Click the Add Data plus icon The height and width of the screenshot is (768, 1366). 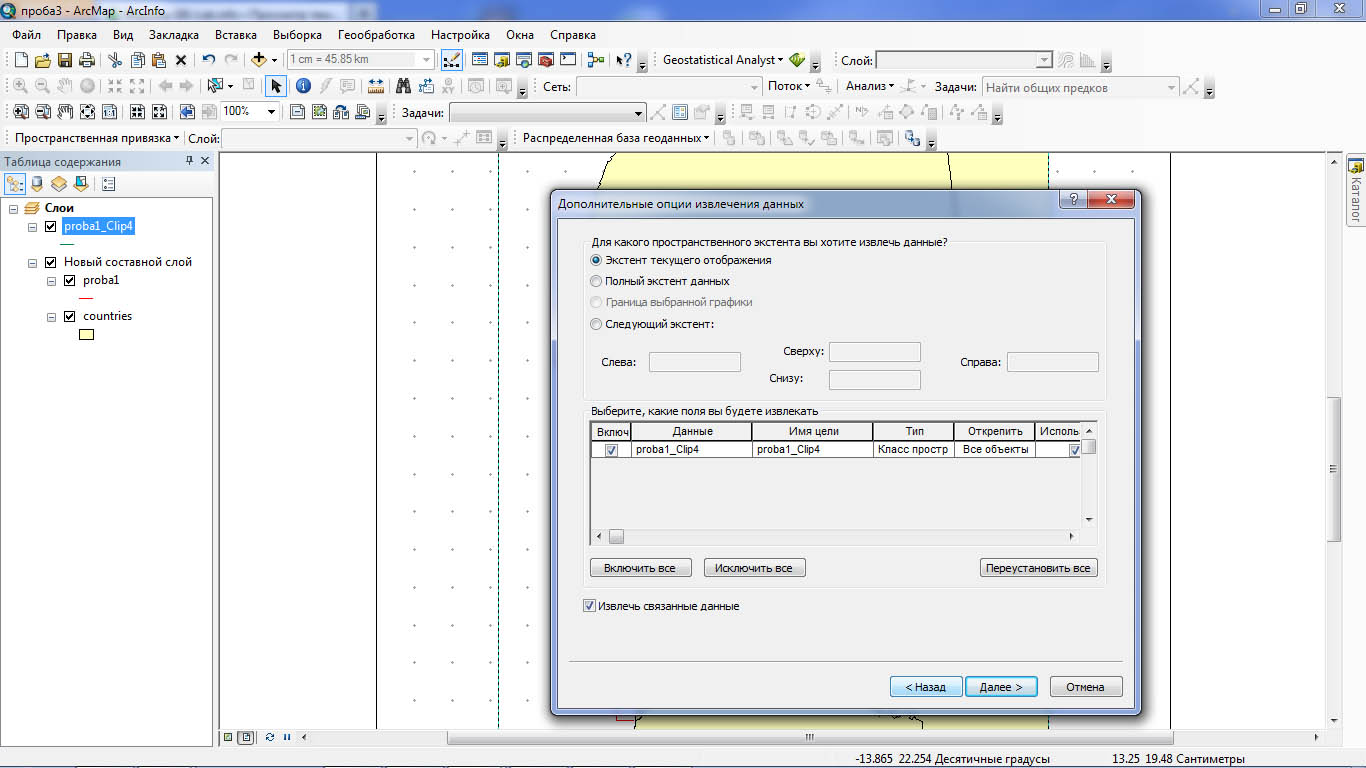[259, 60]
